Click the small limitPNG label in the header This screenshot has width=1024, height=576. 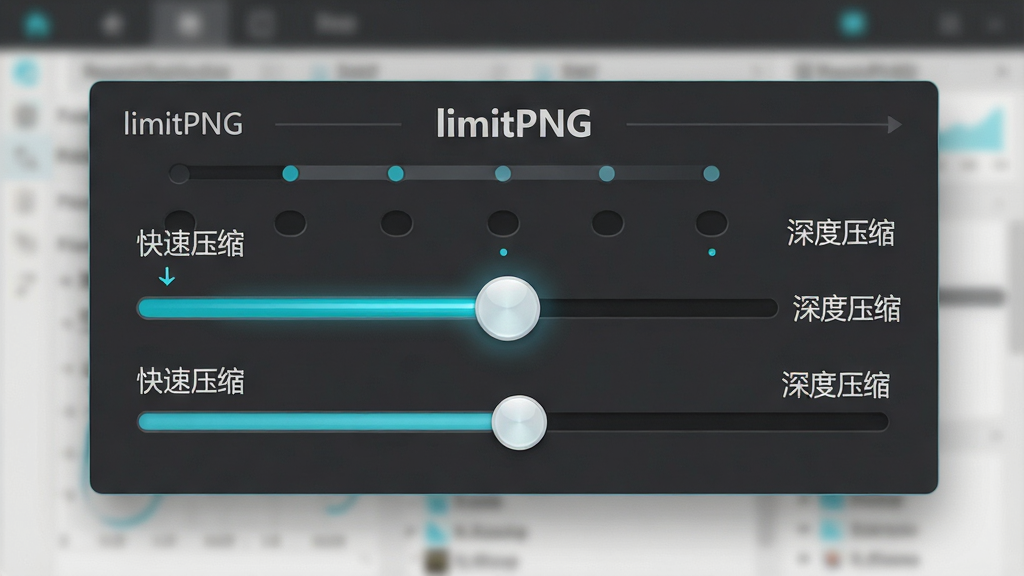click(x=184, y=123)
